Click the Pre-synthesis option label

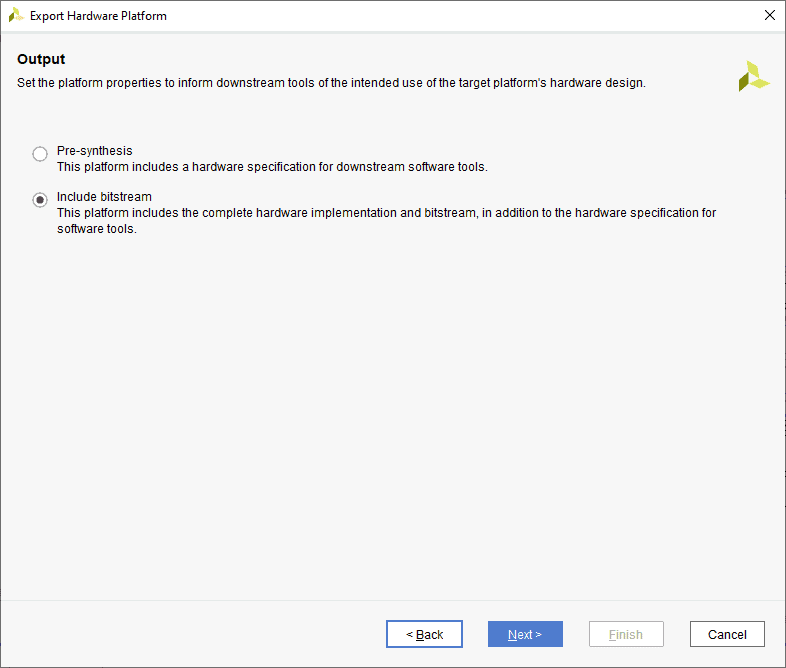[94, 151]
